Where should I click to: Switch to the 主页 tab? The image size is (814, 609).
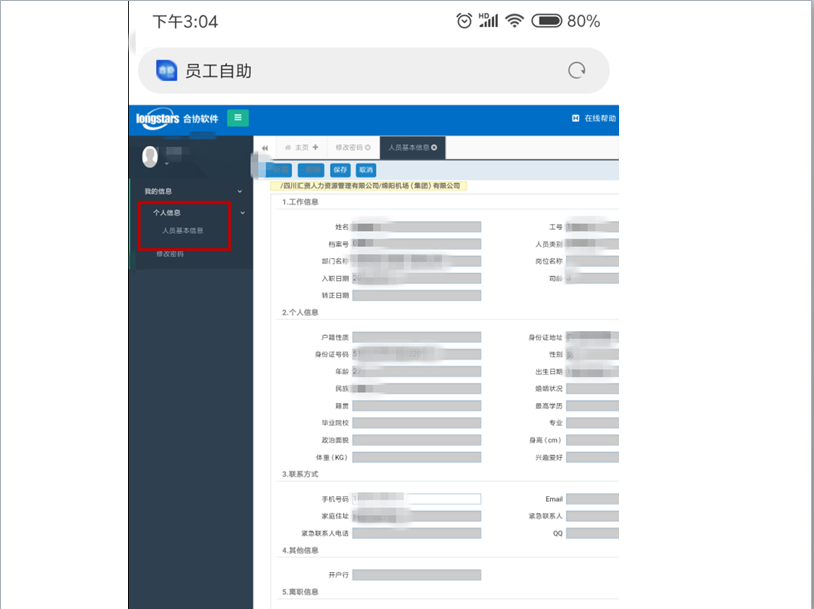[x=302, y=147]
